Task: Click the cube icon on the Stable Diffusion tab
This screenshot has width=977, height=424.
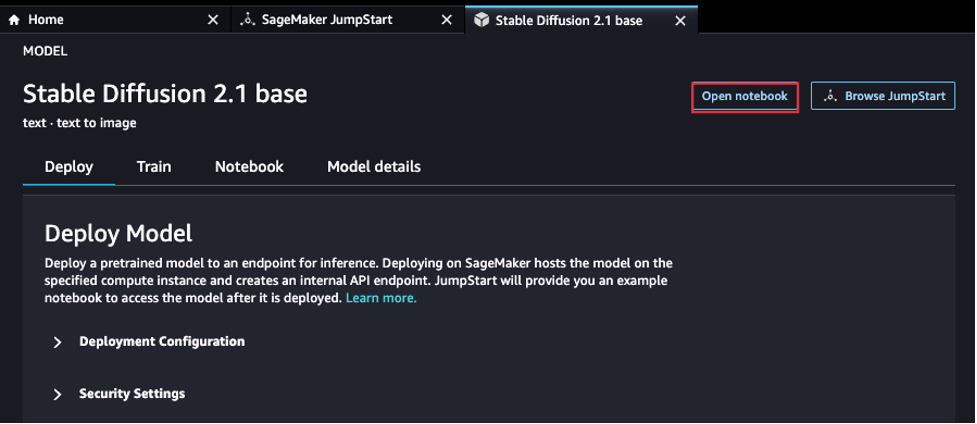Action: [481, 21]
